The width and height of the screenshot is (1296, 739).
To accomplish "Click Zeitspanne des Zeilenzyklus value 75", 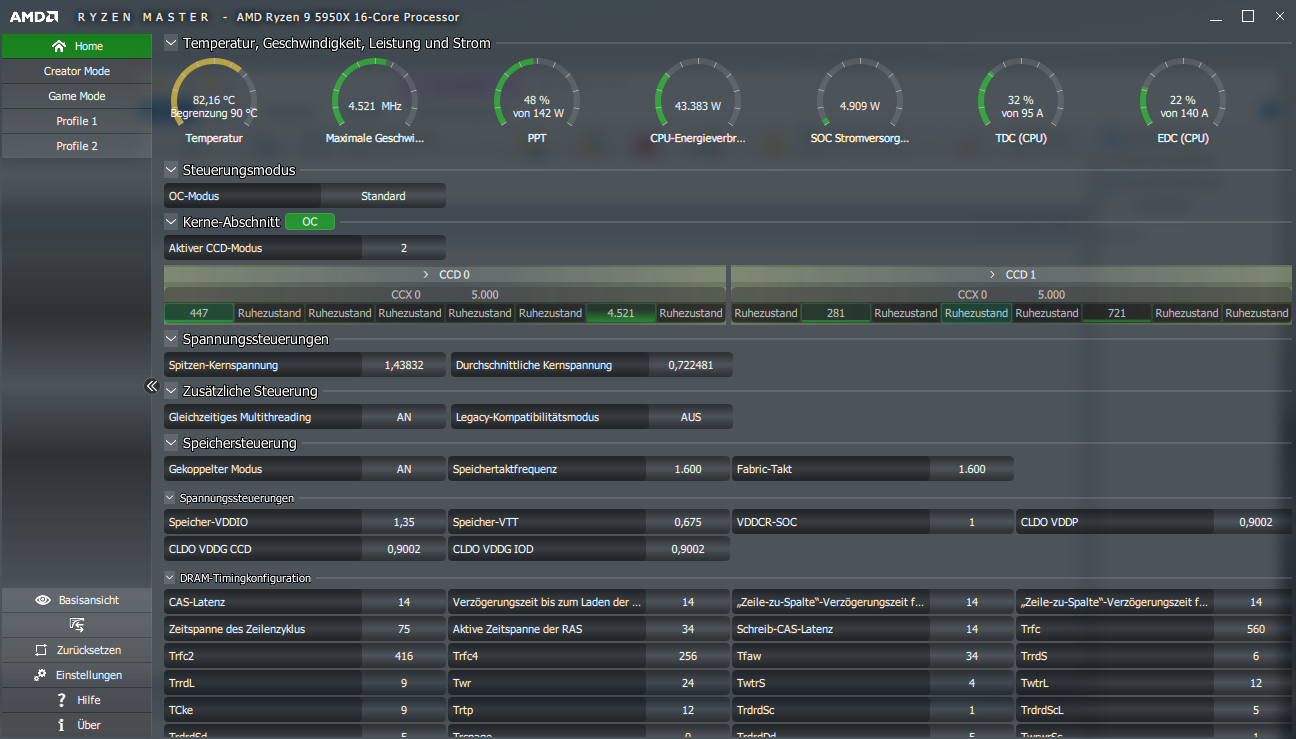I will (404, 629).
